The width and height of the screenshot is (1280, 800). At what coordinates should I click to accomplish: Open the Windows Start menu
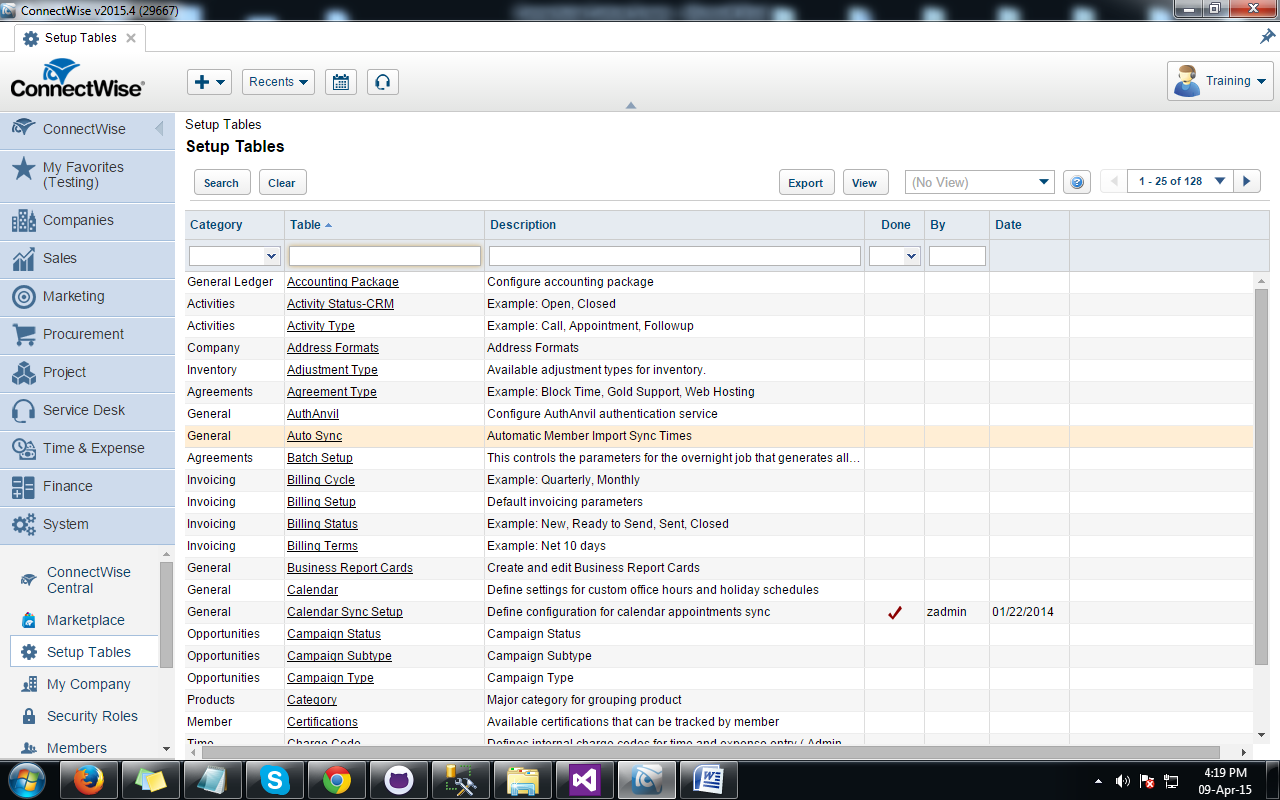(26, 779)
